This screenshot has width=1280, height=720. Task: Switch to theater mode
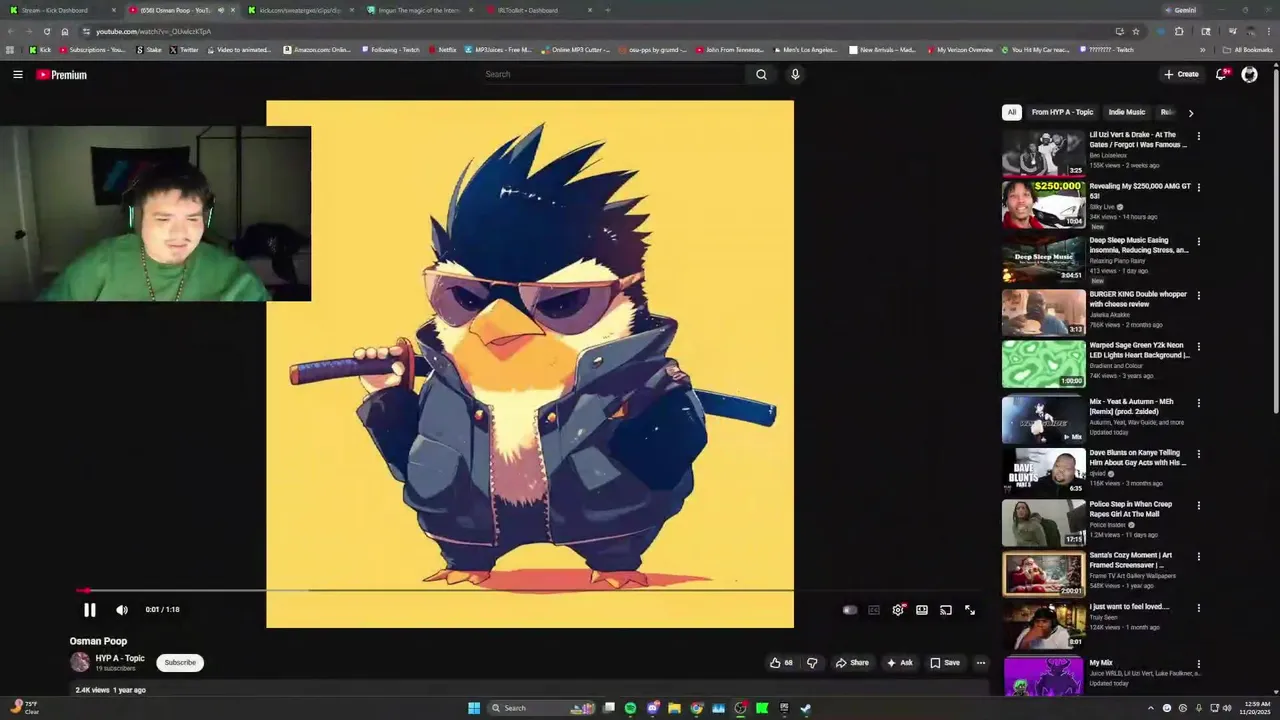coord(922,610)
